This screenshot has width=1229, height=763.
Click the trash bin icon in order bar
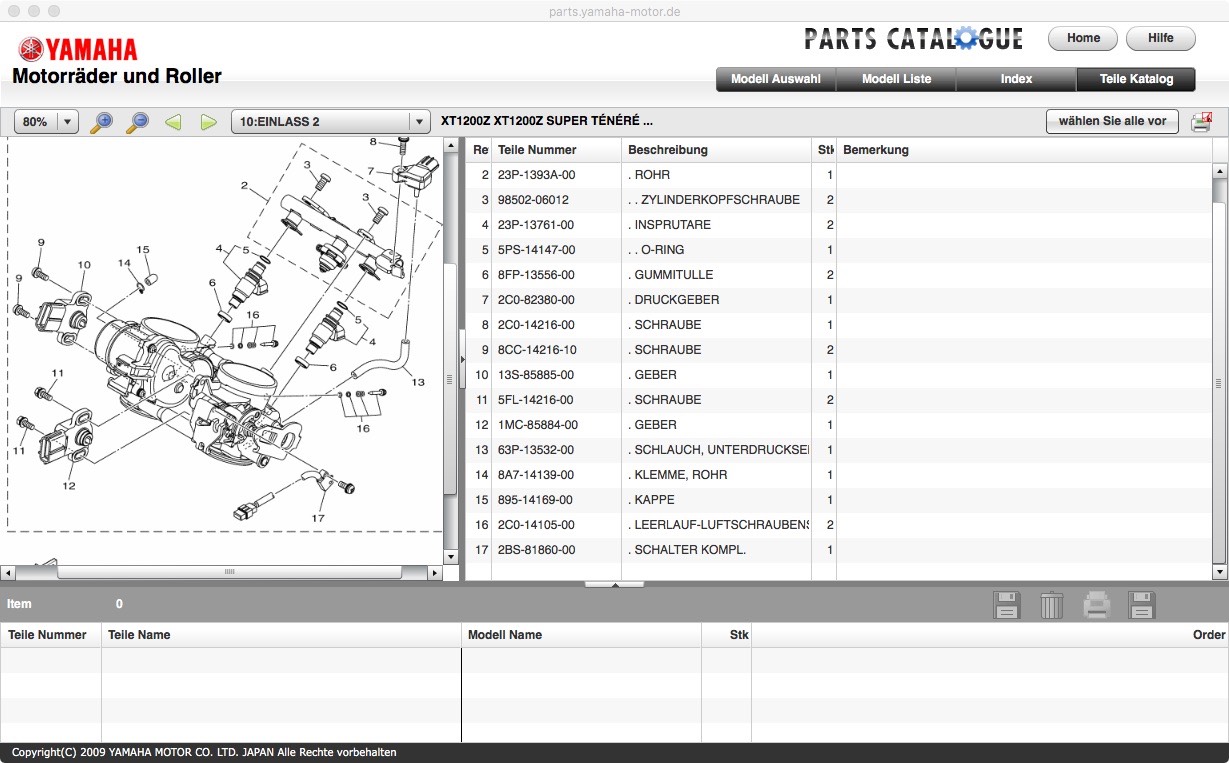(1051, 605)
